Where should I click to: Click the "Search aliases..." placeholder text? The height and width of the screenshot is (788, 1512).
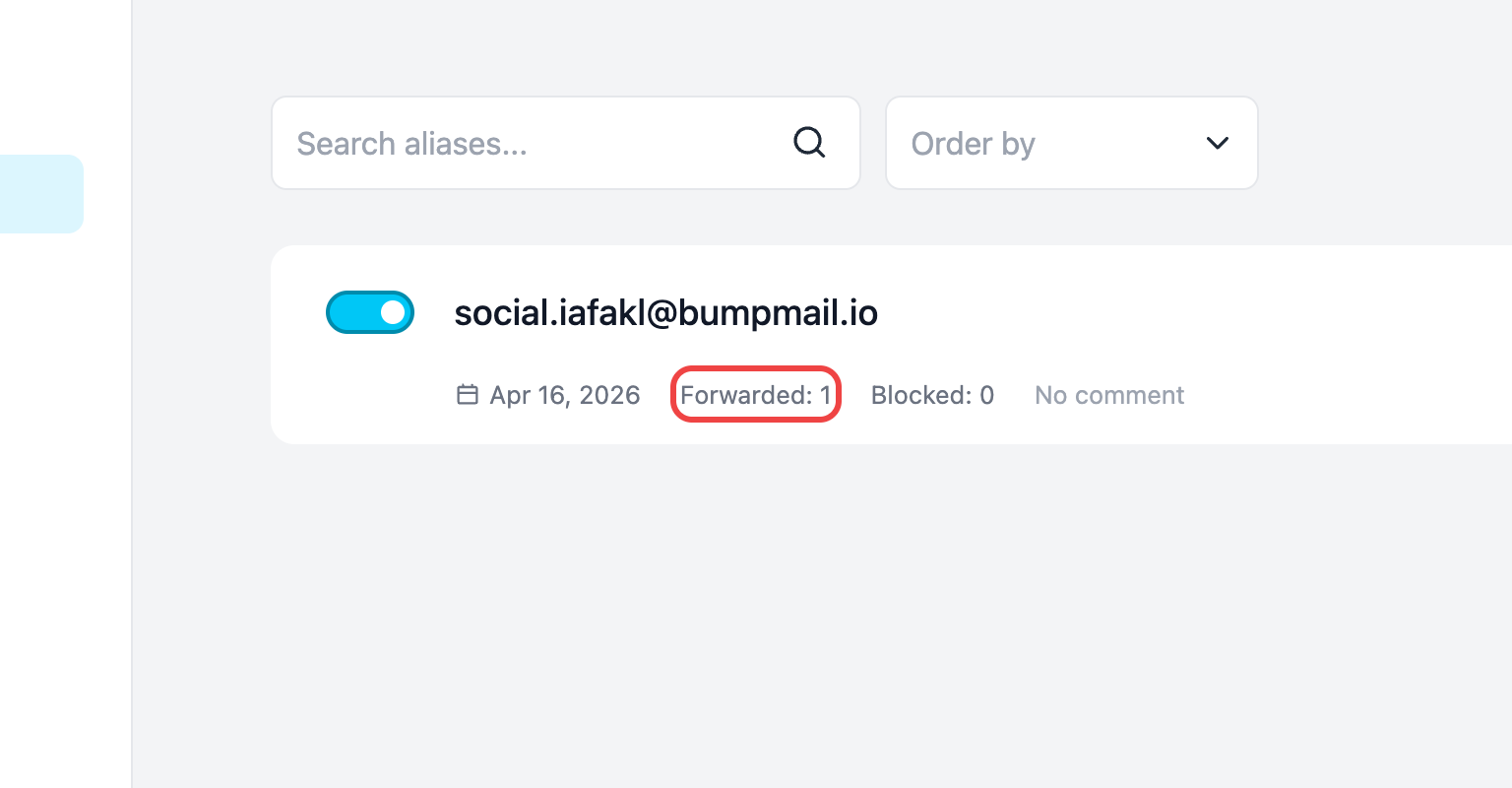point(412,144)
